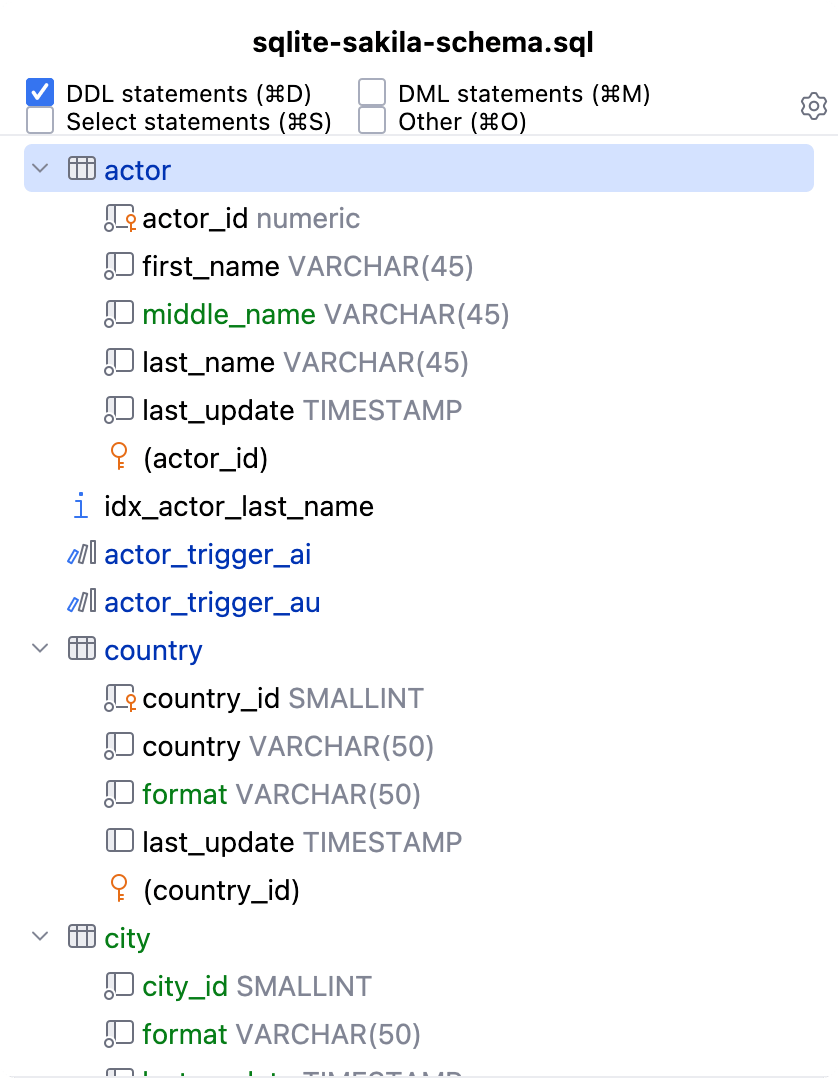
Task: Enable the Select statements checkbox
Action: (x=38, y=121)
